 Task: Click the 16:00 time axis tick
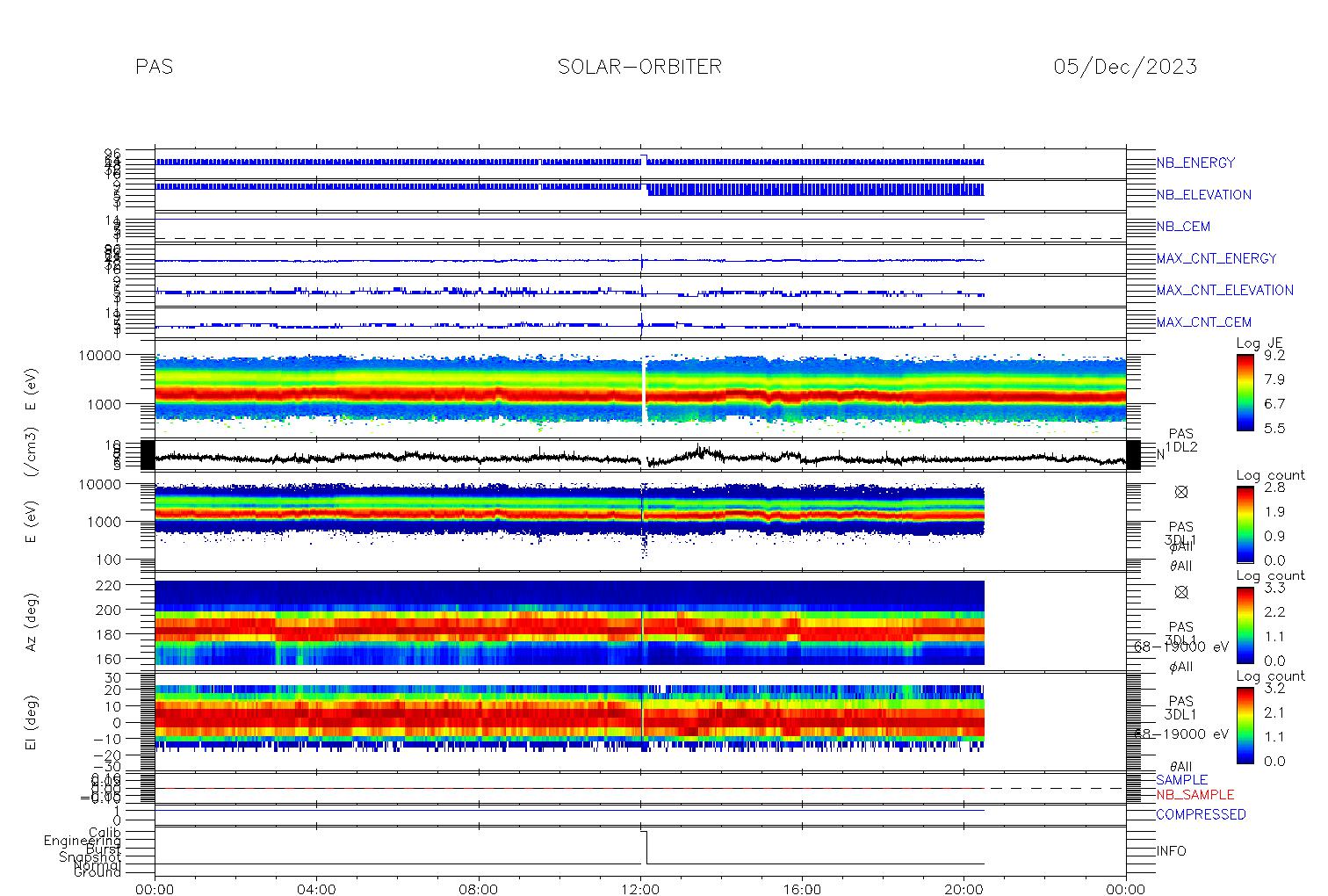[x=802, y=889]
